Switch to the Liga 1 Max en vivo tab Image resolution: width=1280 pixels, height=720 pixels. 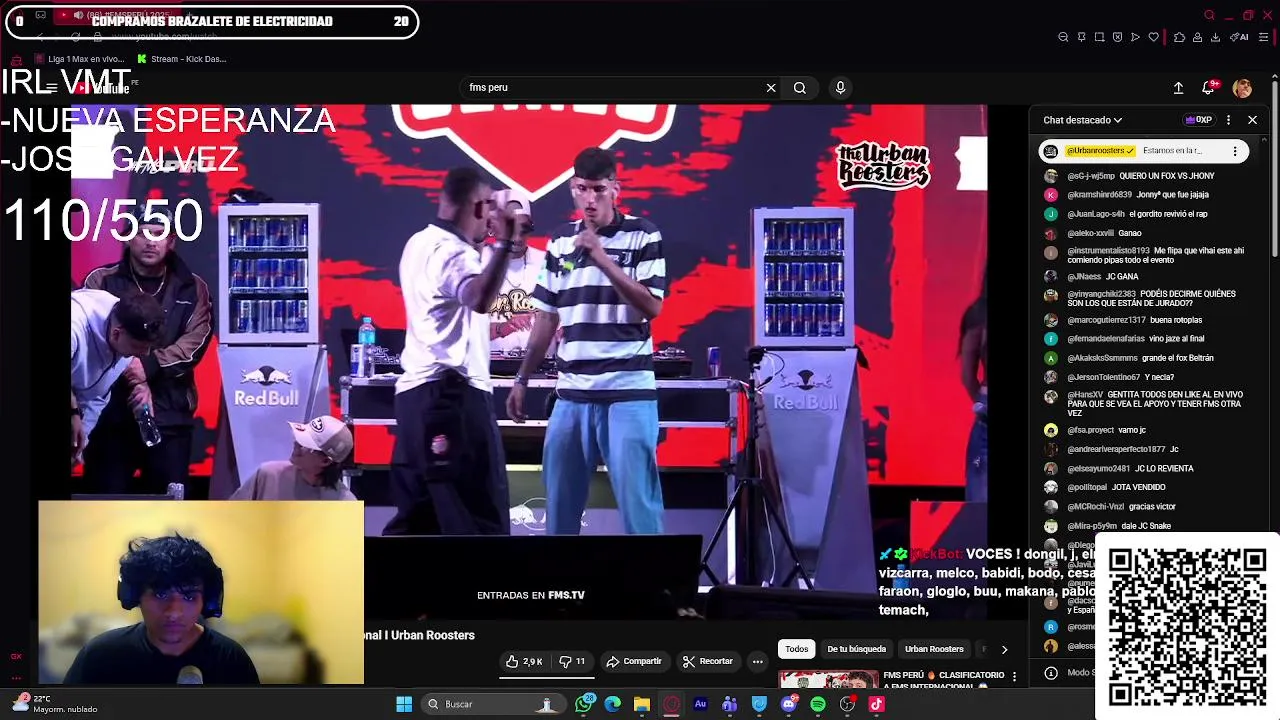79,59
